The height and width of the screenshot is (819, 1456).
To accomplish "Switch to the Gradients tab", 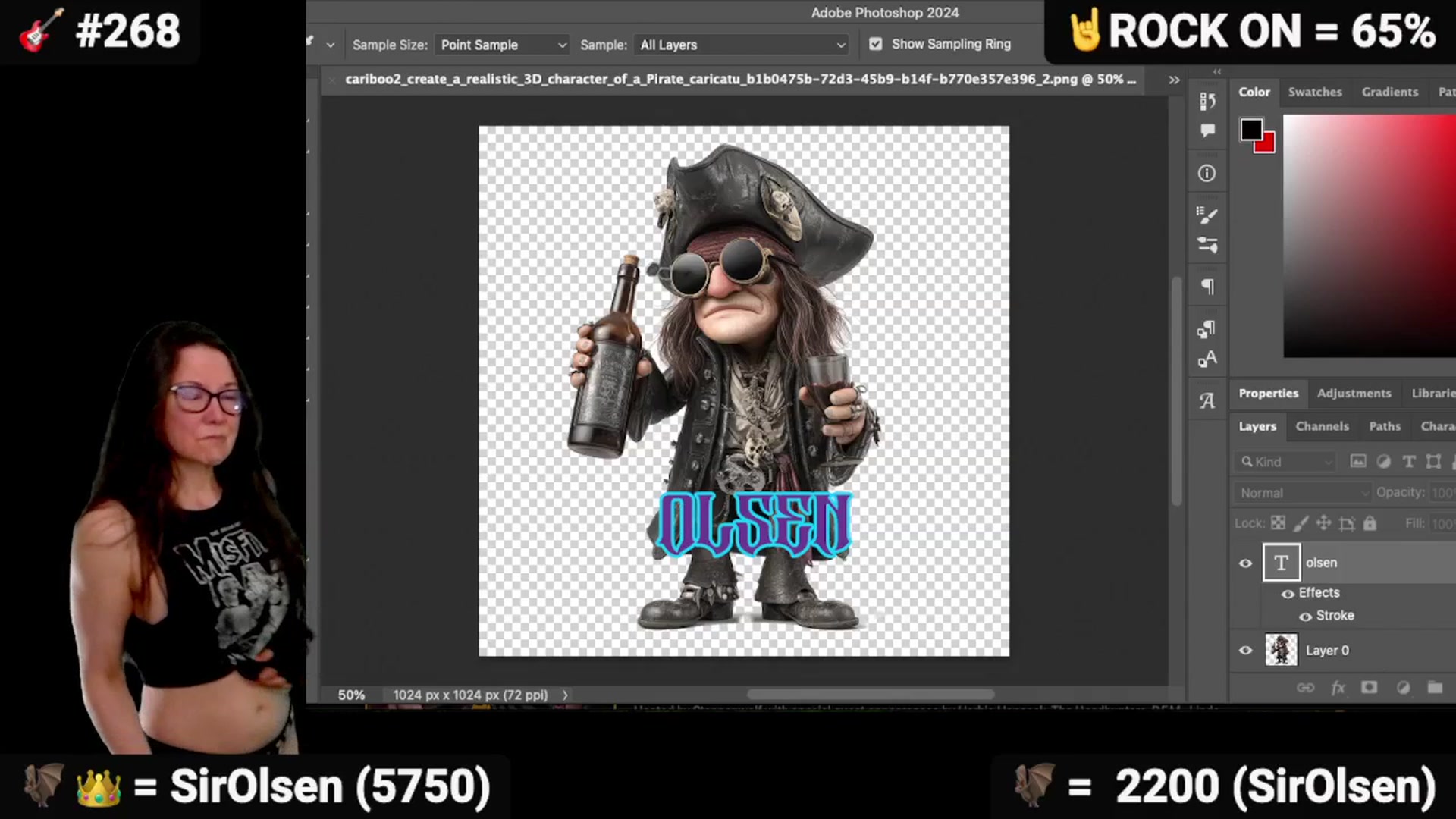I will pos(1389,92).
